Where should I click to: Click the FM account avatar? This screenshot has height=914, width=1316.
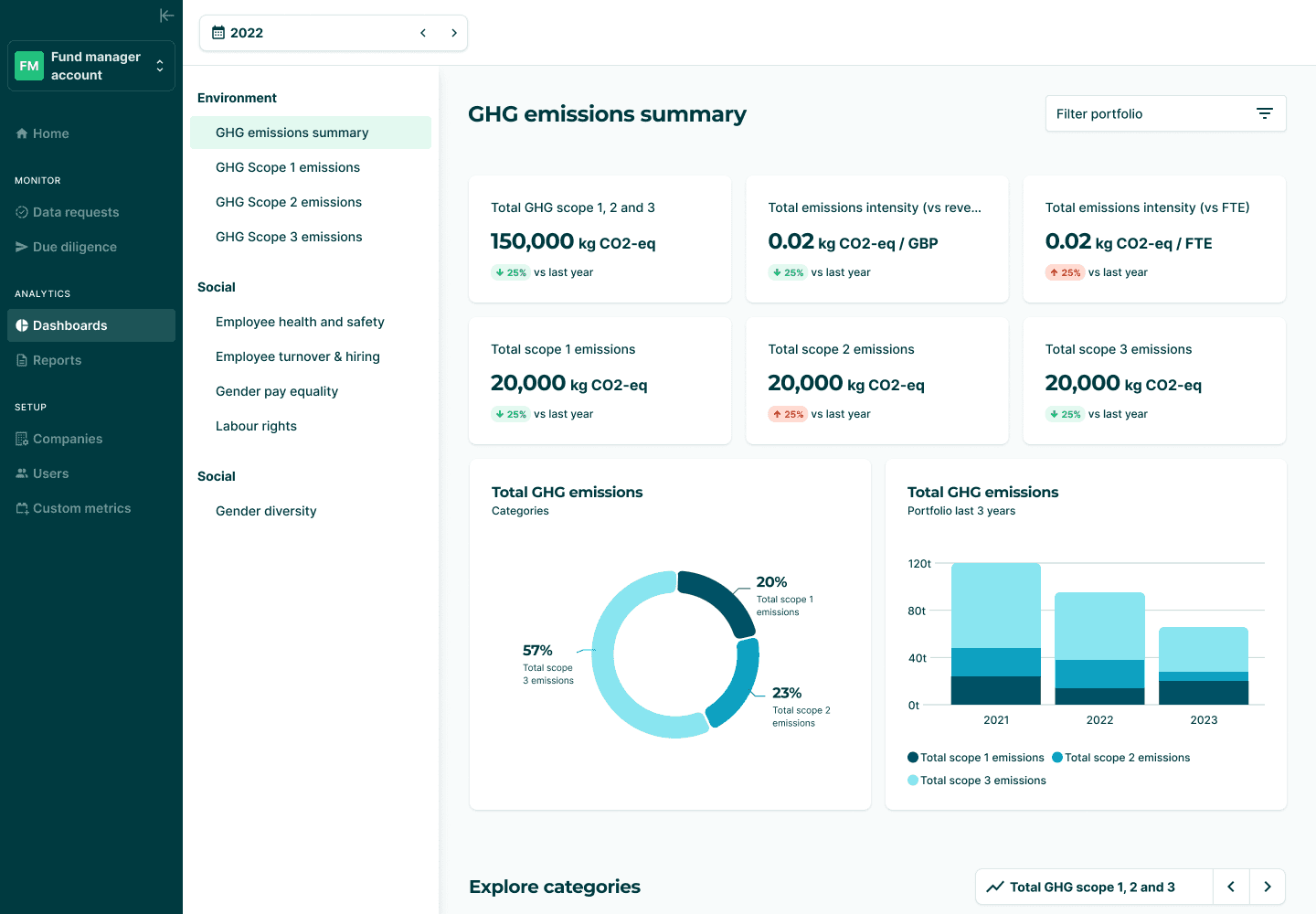29,66
